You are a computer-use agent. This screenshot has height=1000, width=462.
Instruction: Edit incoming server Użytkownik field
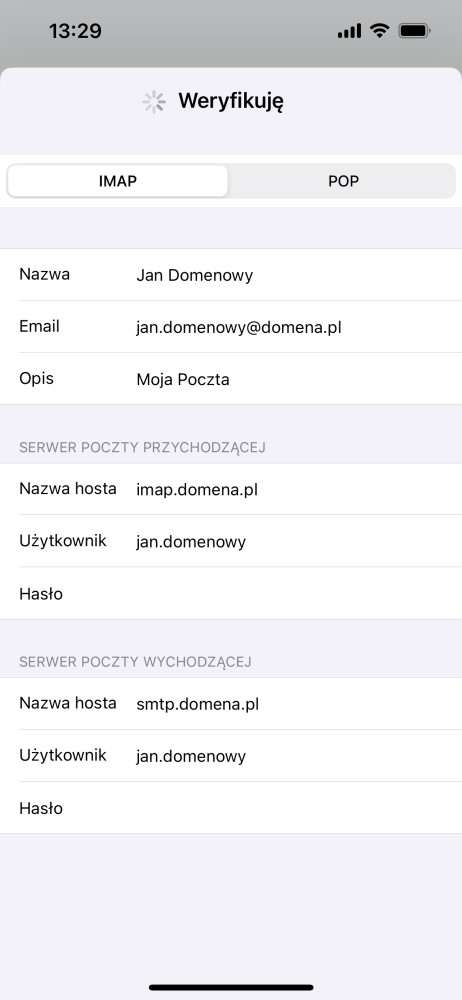(x=231, y=541)
